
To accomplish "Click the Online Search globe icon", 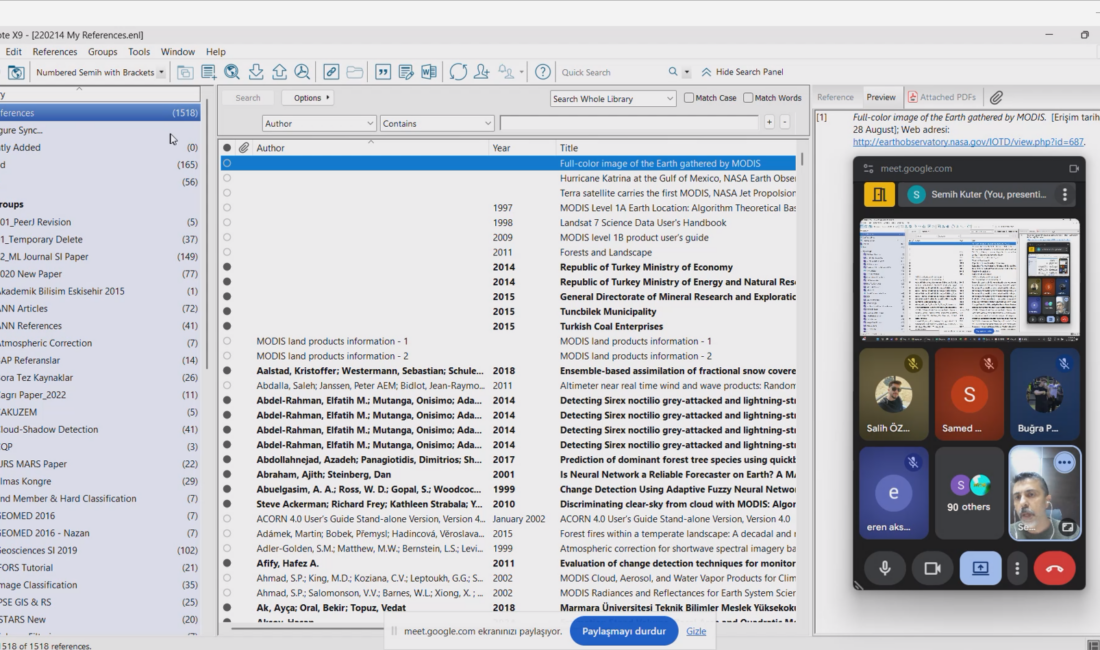I will pos(232,72).
